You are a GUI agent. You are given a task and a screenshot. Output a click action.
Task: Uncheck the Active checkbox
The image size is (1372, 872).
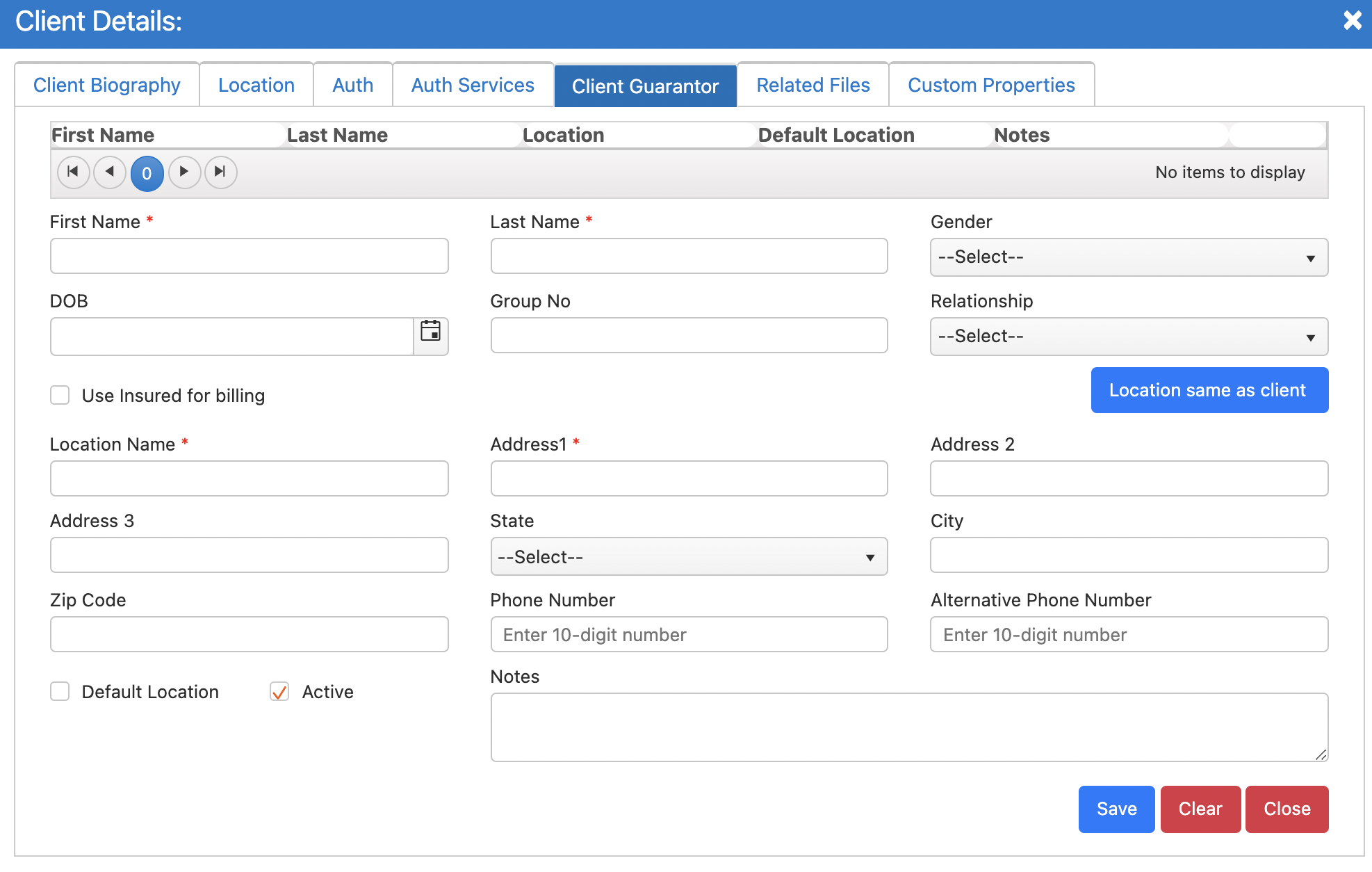279,692
